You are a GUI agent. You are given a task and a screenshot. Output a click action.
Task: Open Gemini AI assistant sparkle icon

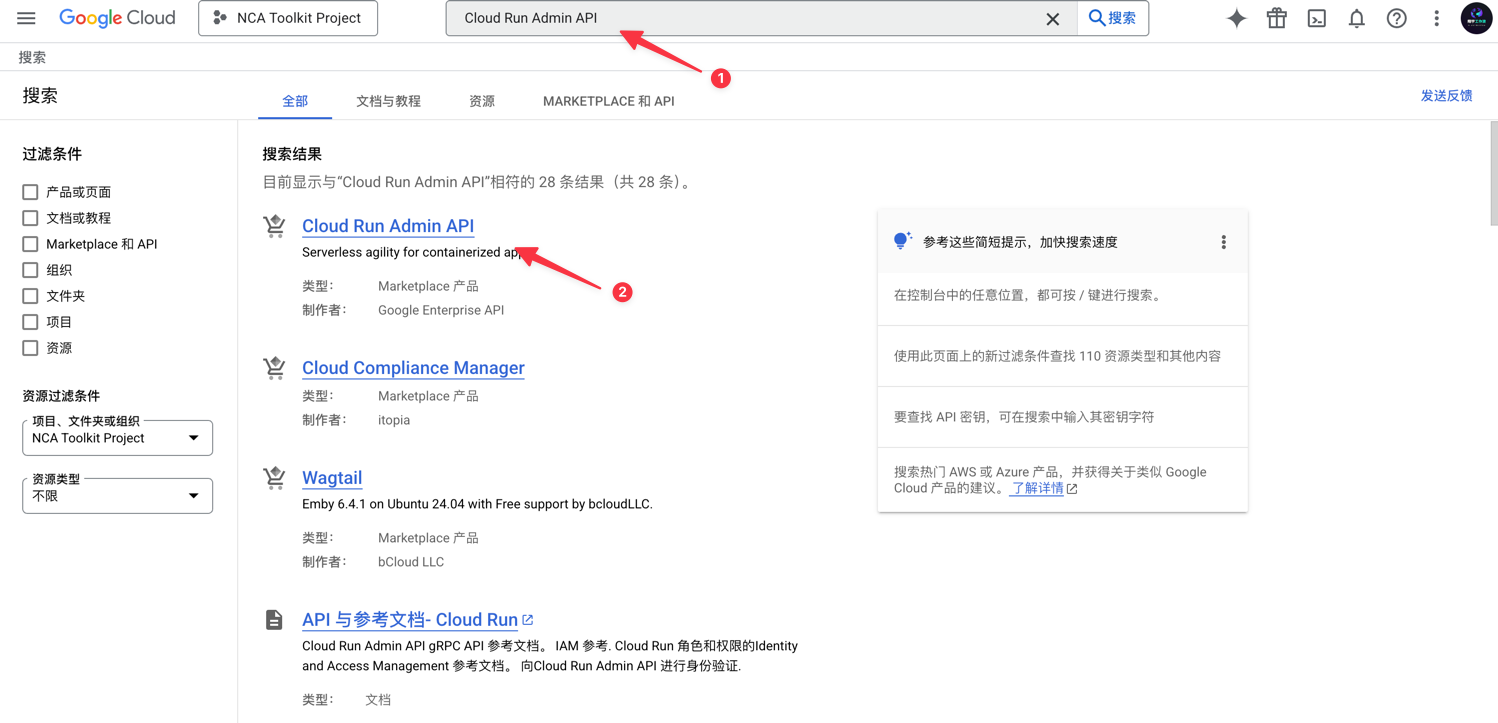coord(1236,18)
